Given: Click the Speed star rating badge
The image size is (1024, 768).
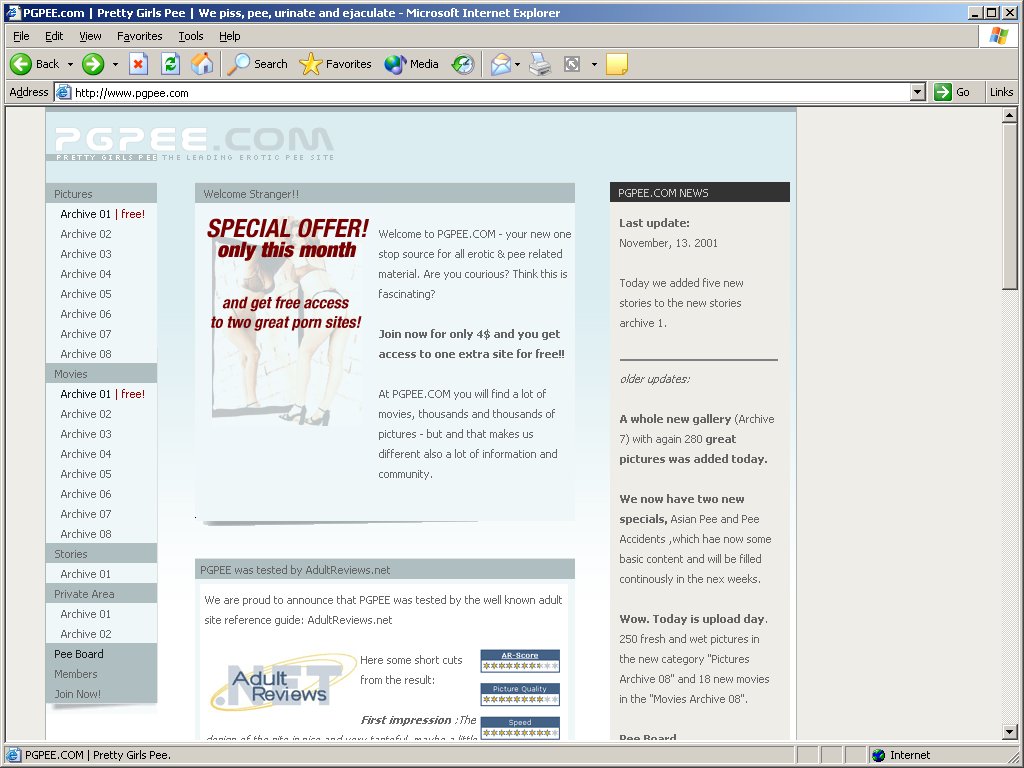Looking at the screenshot, I should tap(520, 728).
